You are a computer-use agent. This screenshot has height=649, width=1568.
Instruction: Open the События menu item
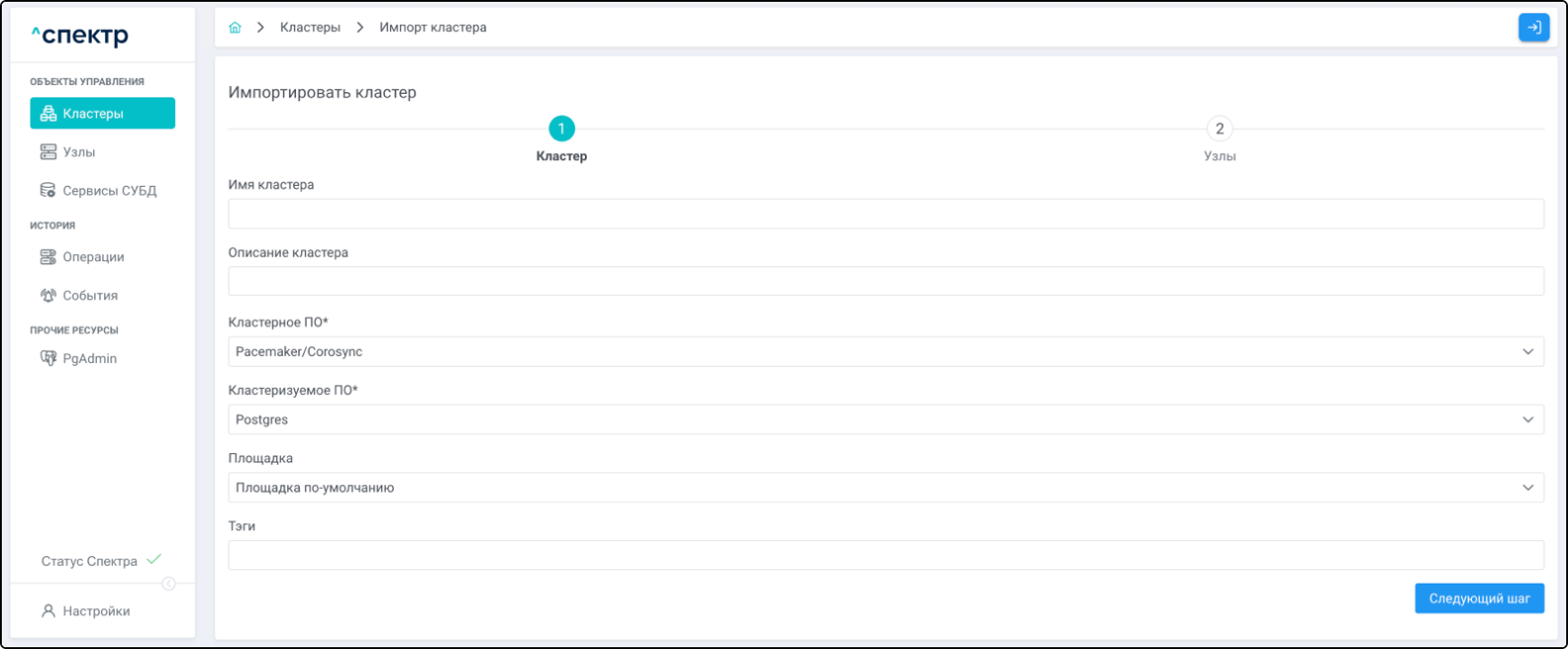103,296
